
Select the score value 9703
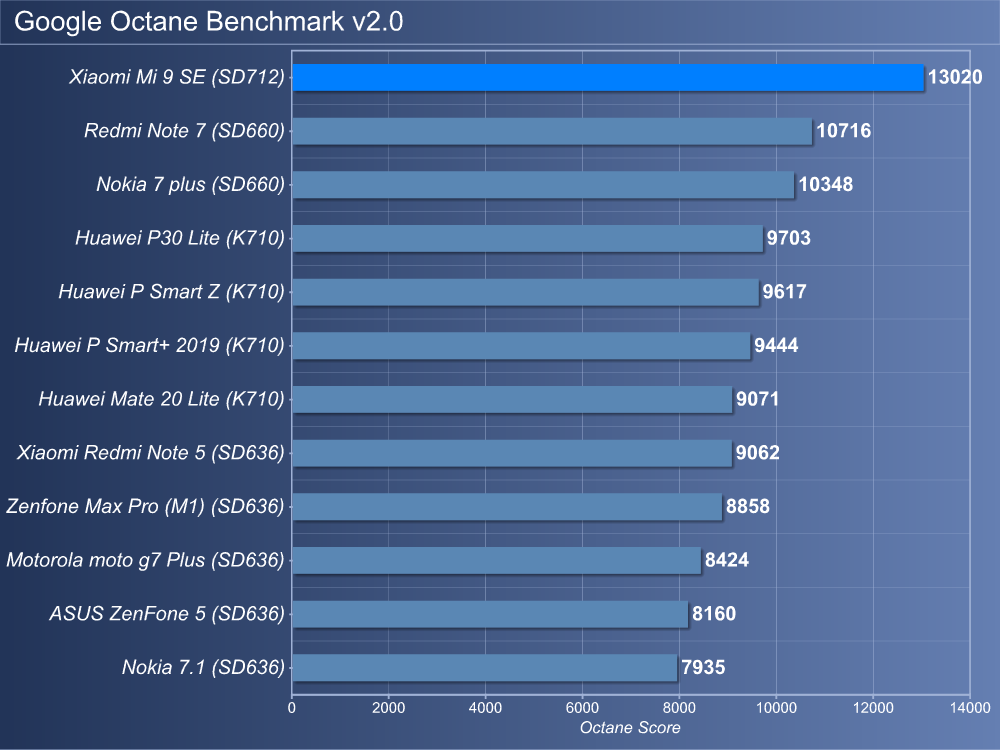[788, 238]
